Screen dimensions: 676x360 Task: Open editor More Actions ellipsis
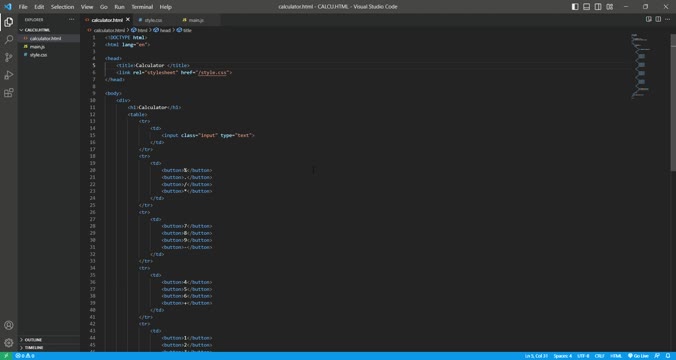coord(667,19)
